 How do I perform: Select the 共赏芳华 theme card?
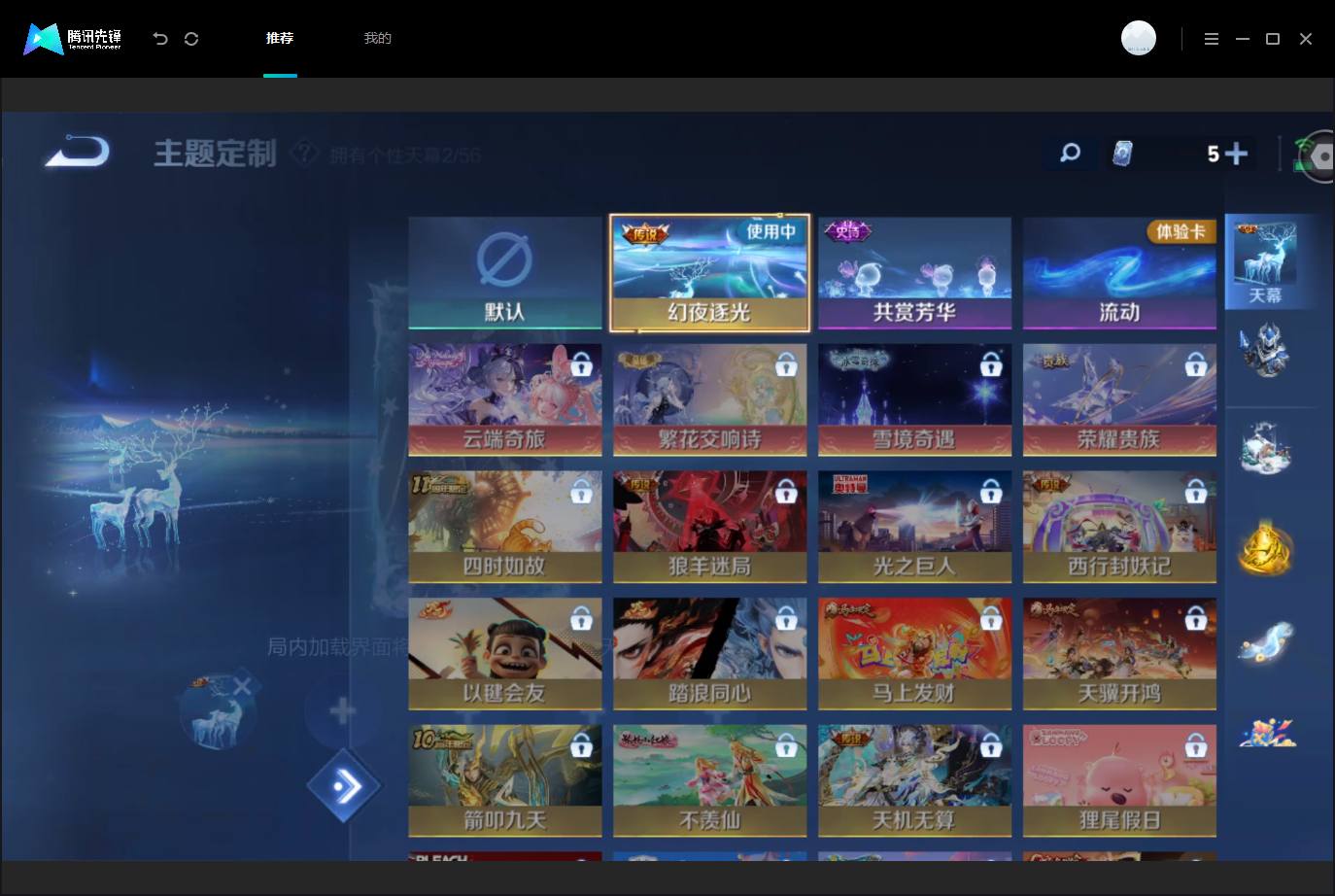pyautogui.click(x=914, y=273)
